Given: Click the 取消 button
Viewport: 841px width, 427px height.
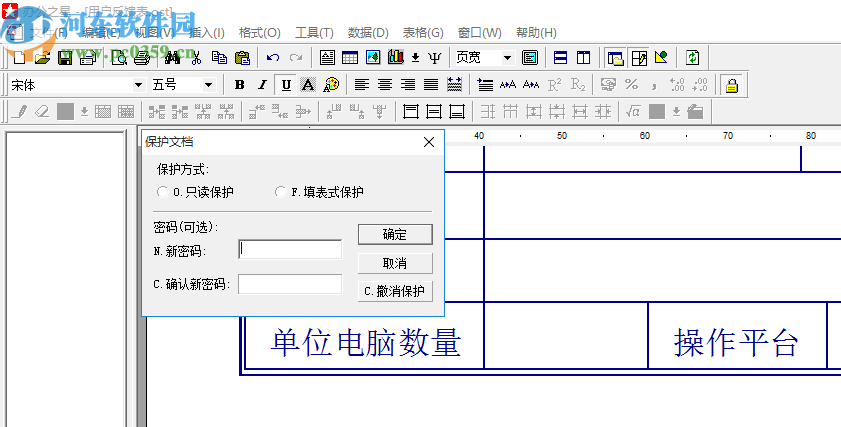Looking at the screenshot, I should [395, 263].
